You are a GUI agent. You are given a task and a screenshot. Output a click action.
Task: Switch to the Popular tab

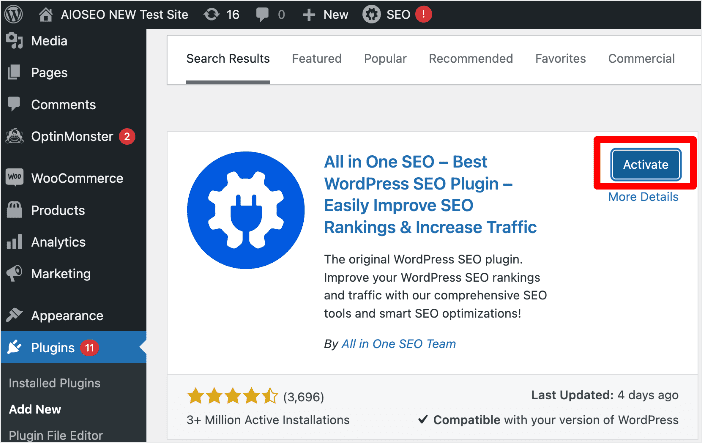(385, 59)
